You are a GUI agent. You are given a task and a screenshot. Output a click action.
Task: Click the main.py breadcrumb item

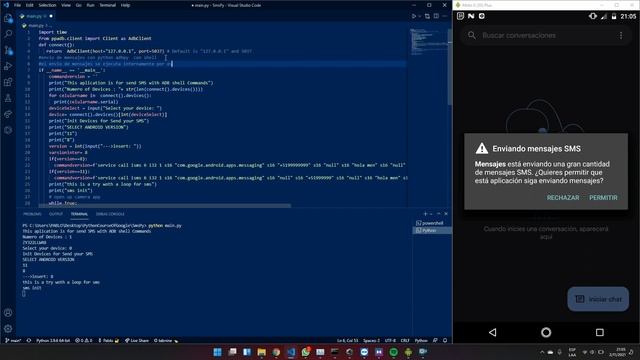pyautogui.click(x=35, y=25)
